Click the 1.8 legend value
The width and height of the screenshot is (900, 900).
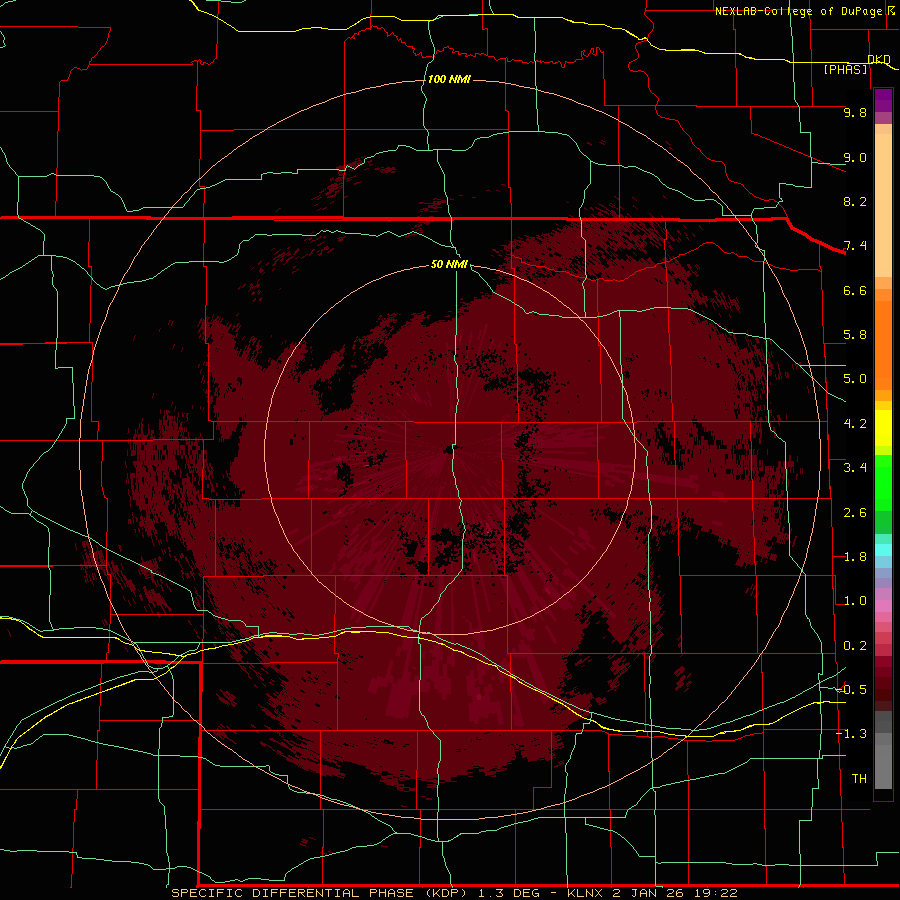[x=855, y=557]
